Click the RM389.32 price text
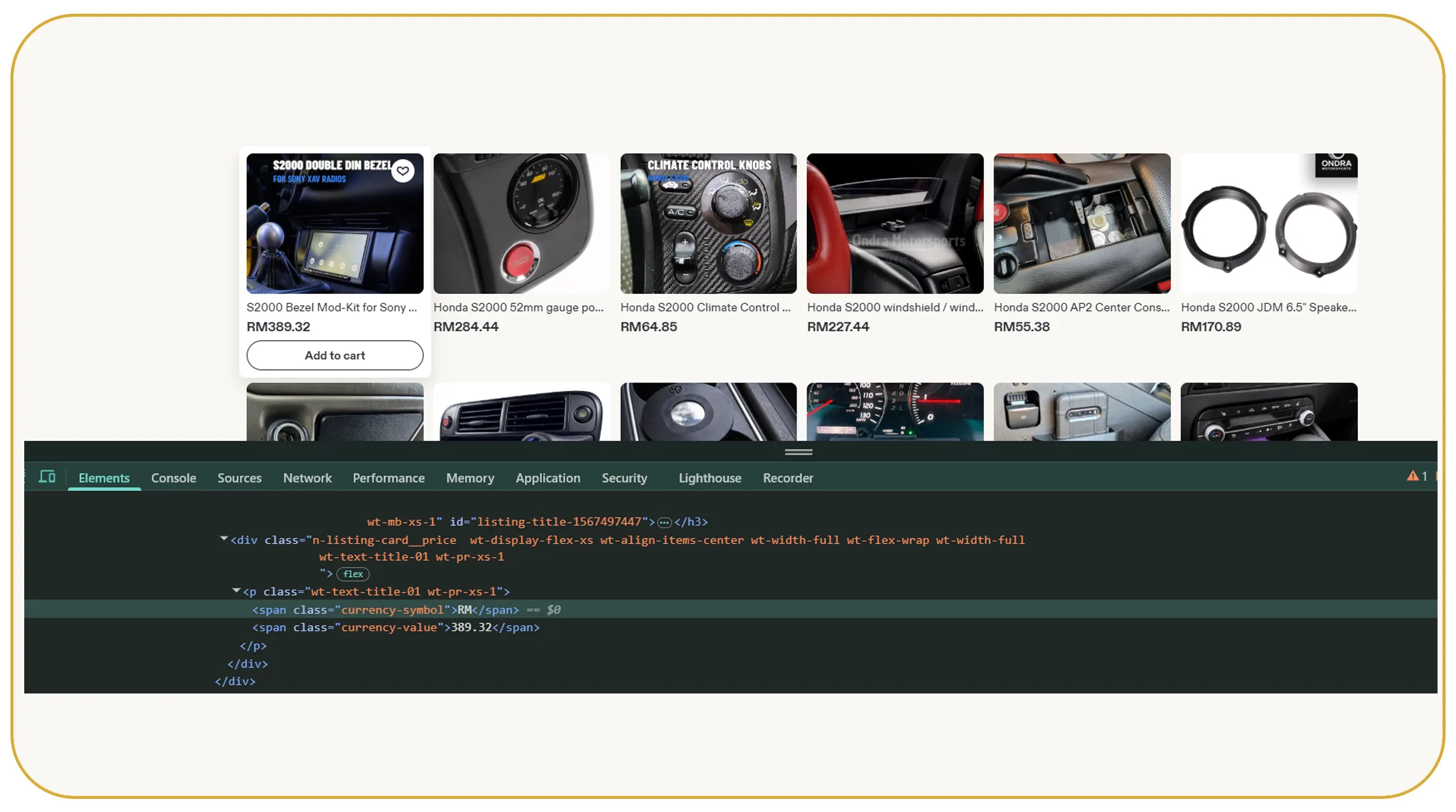Image resolution: width=1456 pixels, height=812 pixels. coord(278,327)
